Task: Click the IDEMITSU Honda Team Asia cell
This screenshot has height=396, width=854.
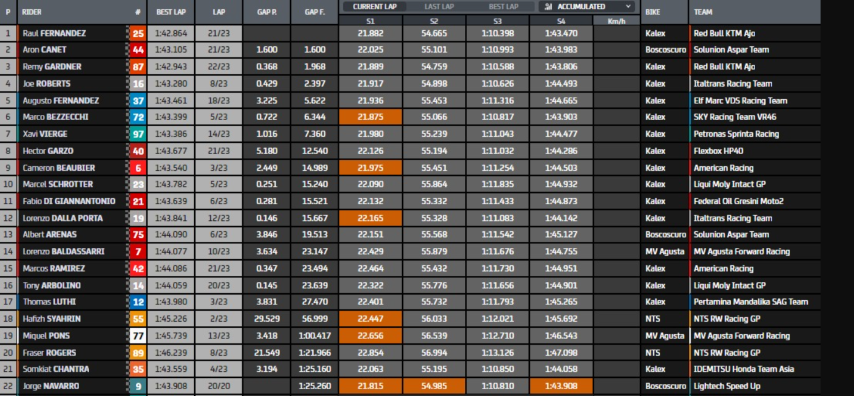Action: coord(755,369)
